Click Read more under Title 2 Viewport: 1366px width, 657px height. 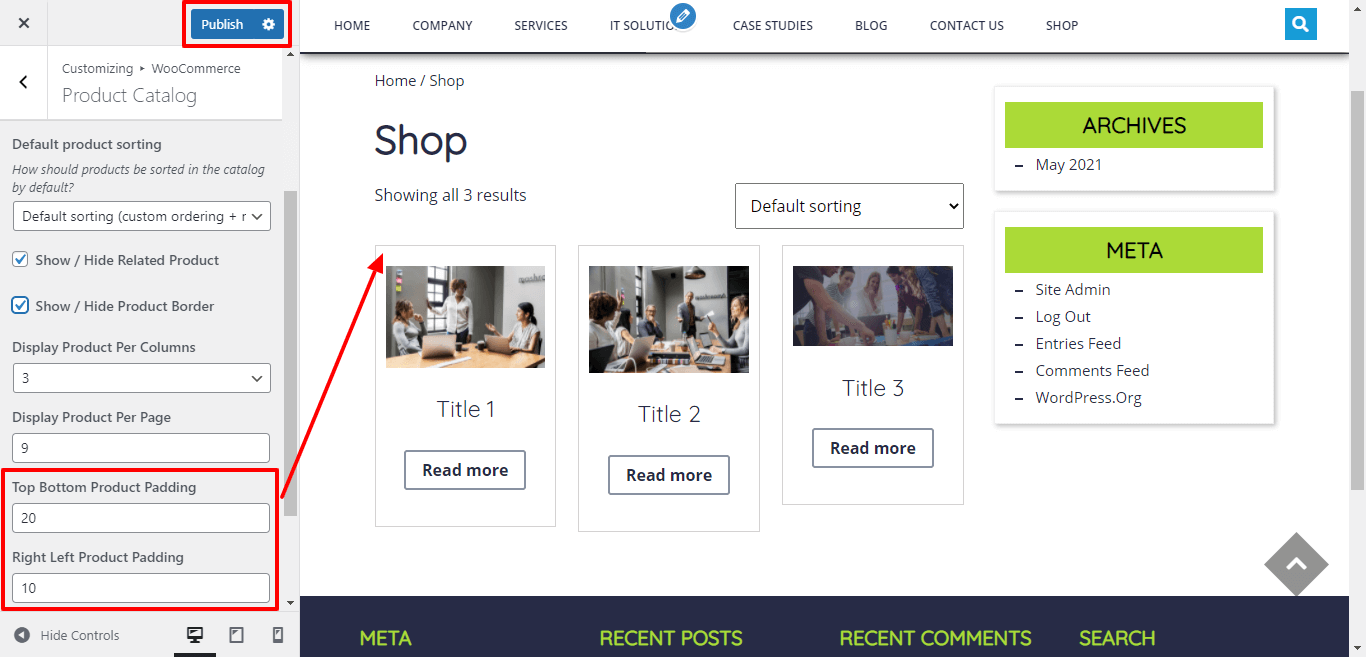pos(669,475)
